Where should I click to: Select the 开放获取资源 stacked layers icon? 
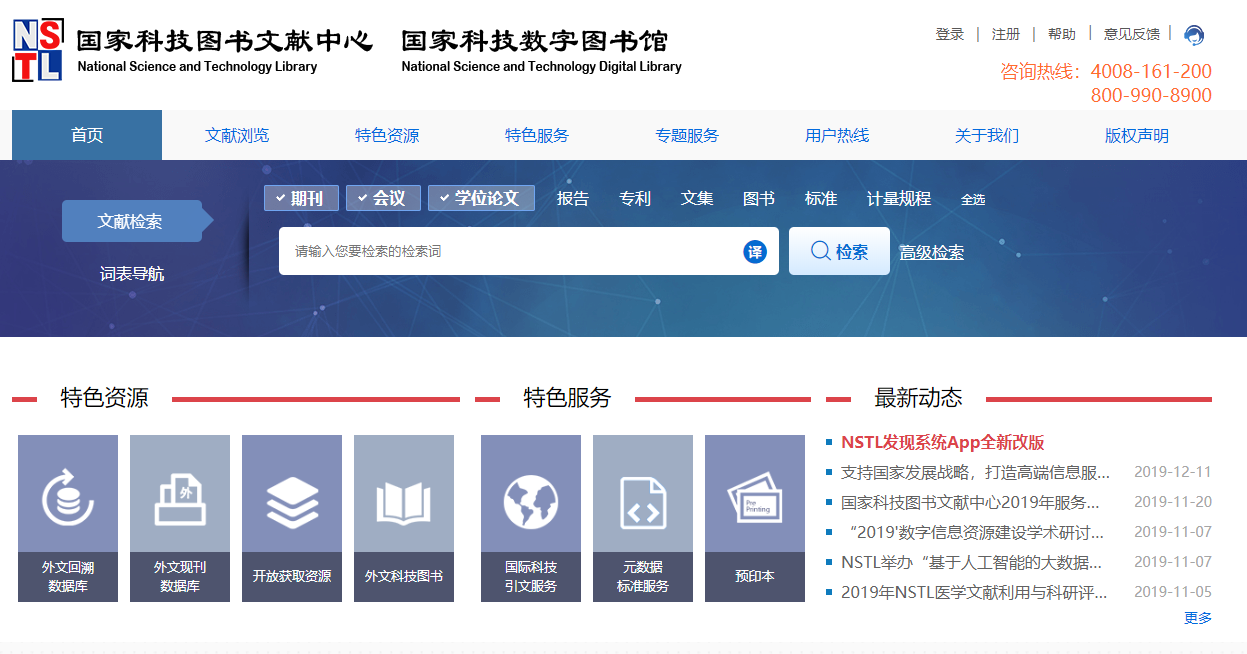[x=292, y=498]
